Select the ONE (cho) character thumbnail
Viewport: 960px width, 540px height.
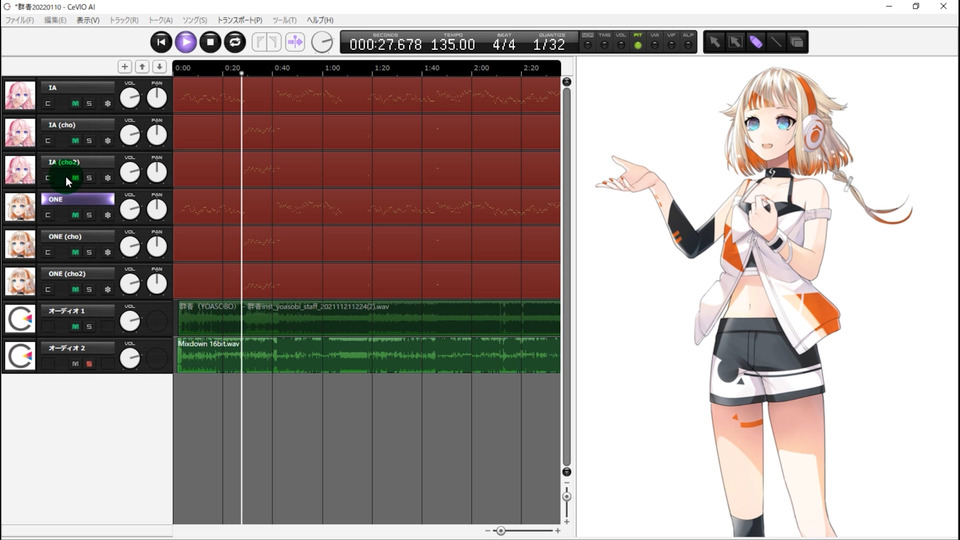click(20, 244)
